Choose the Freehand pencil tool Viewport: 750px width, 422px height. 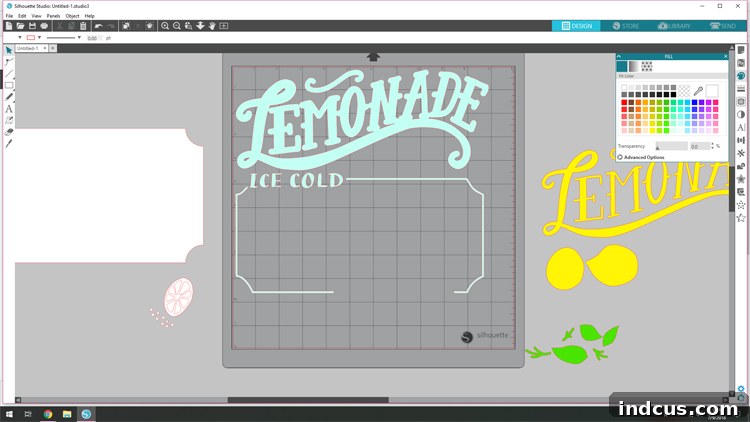(x=9, y=97)
